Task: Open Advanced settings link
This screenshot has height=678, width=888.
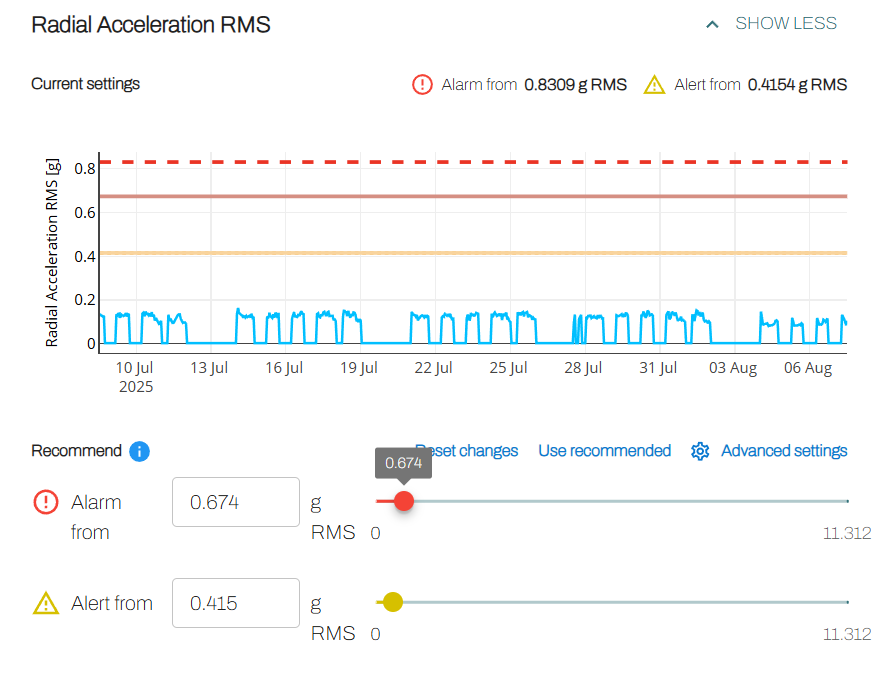Action: click(x=784, y=451)
